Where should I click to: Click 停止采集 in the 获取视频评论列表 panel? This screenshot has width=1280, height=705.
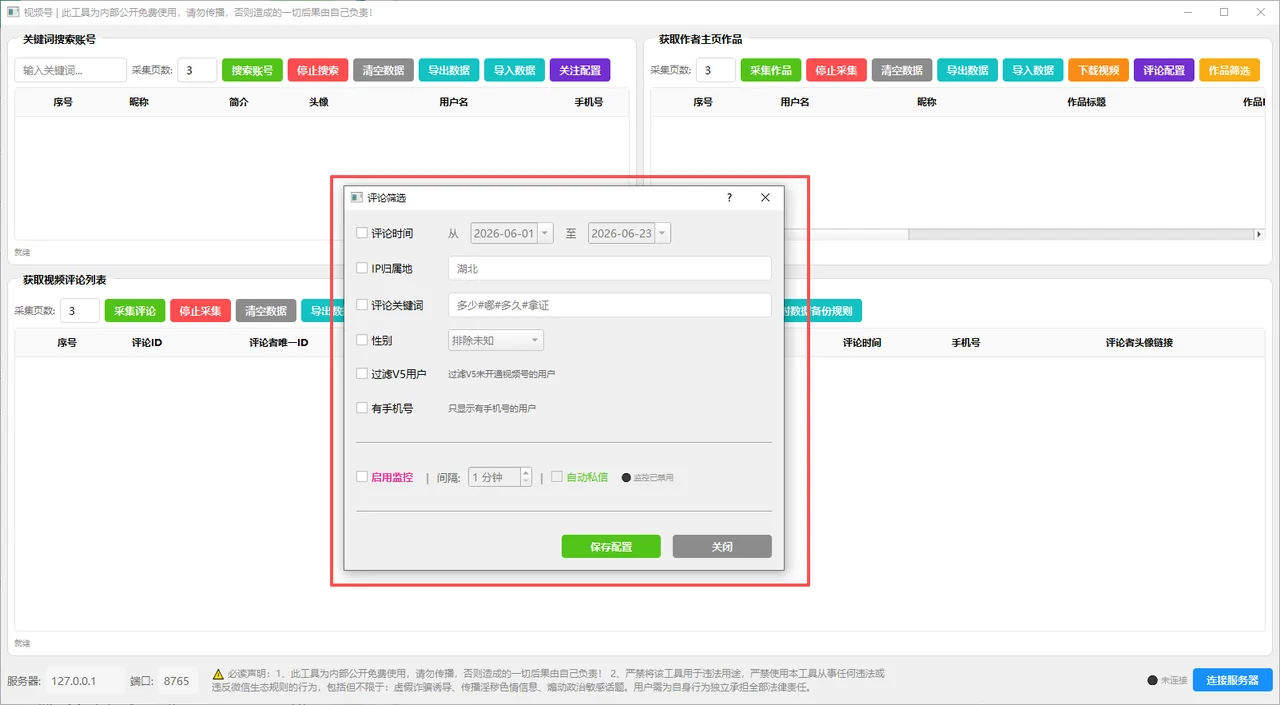click(200, 310)
